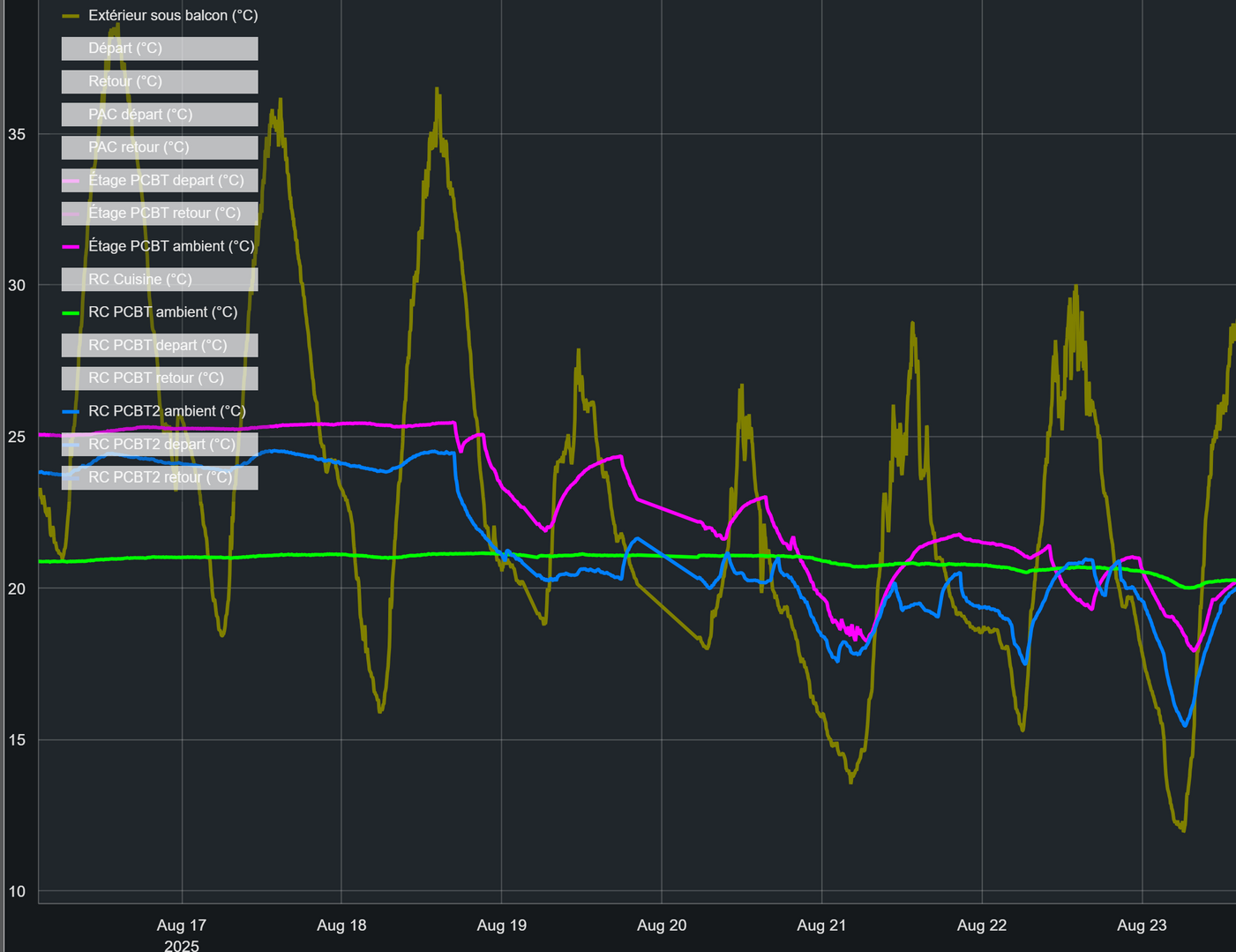This screenshot has width=1236, height=952.
Task: Show the RC Cuisine (°C) trace
Action: (140, 279)
